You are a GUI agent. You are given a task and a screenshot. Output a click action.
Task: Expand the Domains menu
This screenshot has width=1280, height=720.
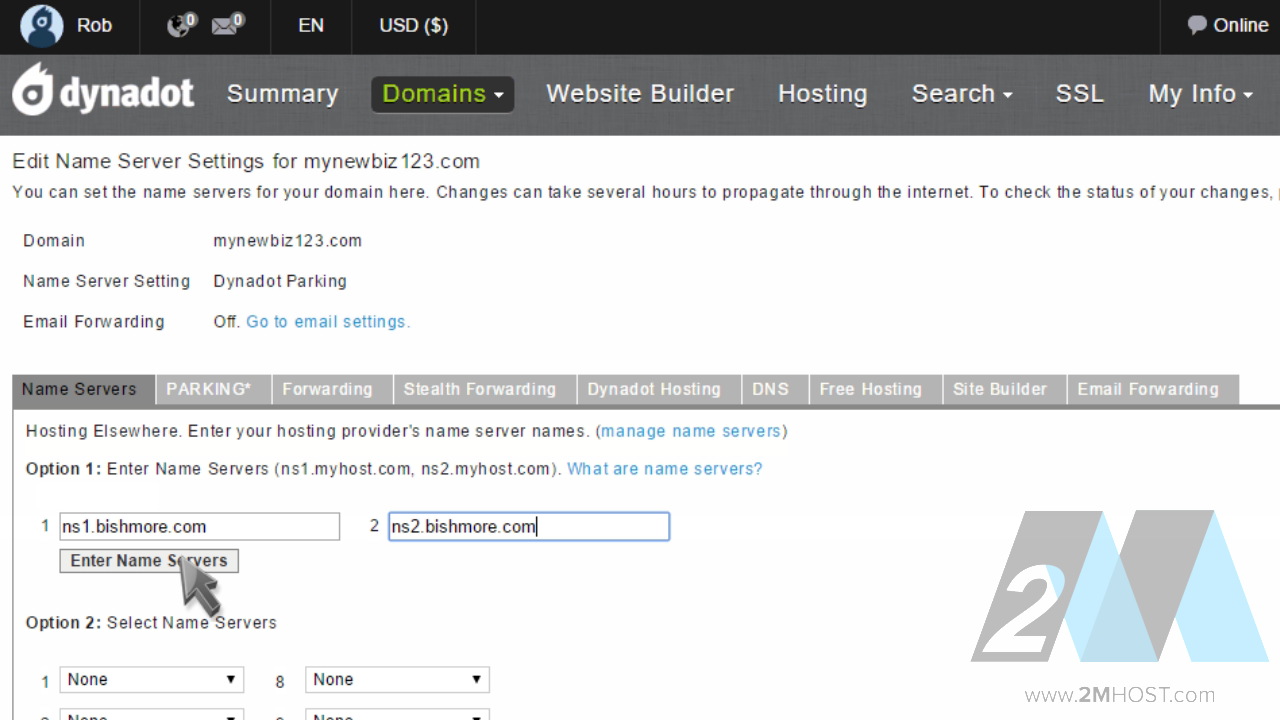442,94
